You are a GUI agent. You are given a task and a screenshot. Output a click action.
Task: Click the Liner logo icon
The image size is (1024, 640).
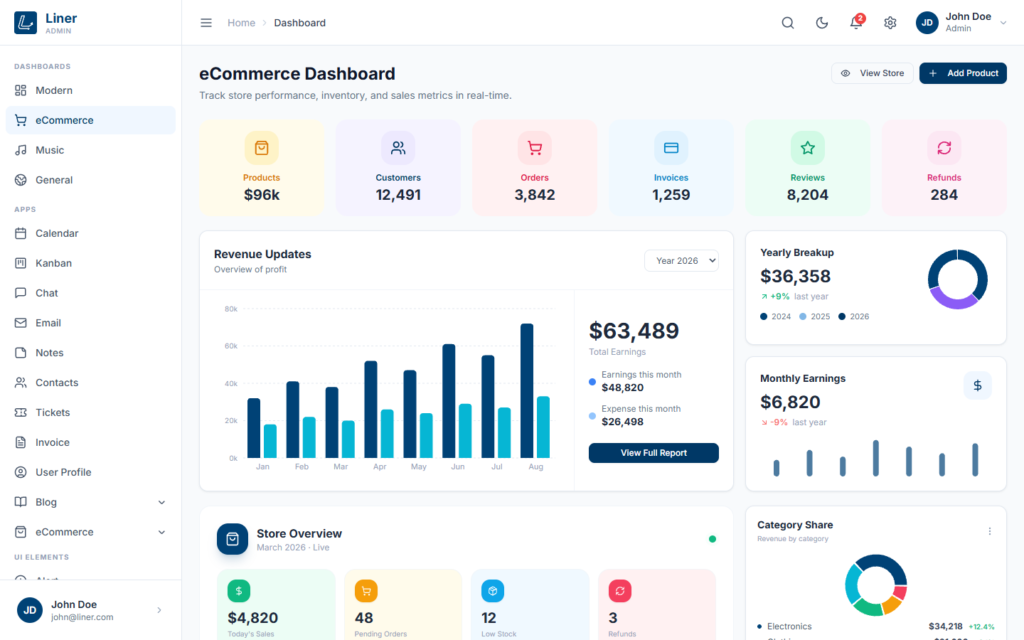[x=25, y=23]
